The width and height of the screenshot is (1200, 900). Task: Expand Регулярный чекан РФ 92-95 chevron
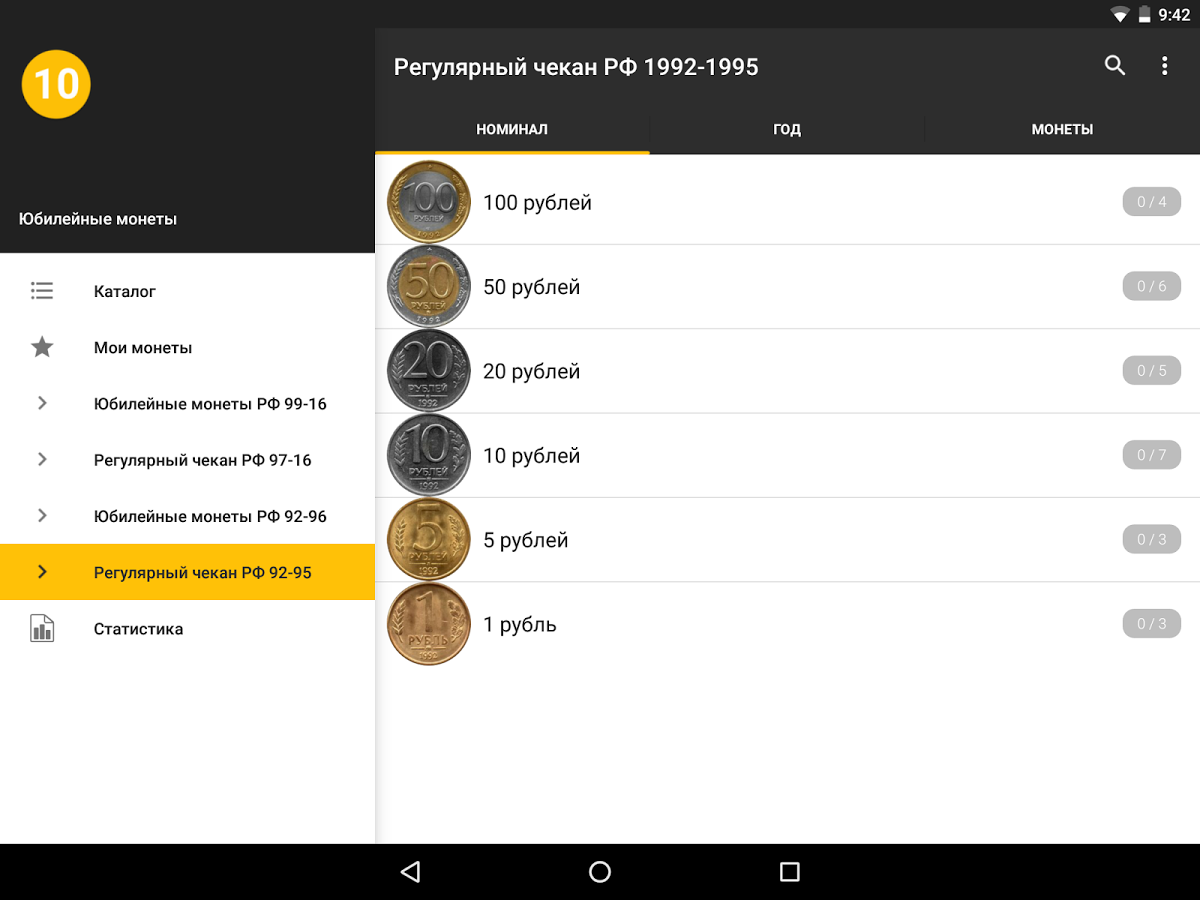pyautogui.click(x=42, y=572)
